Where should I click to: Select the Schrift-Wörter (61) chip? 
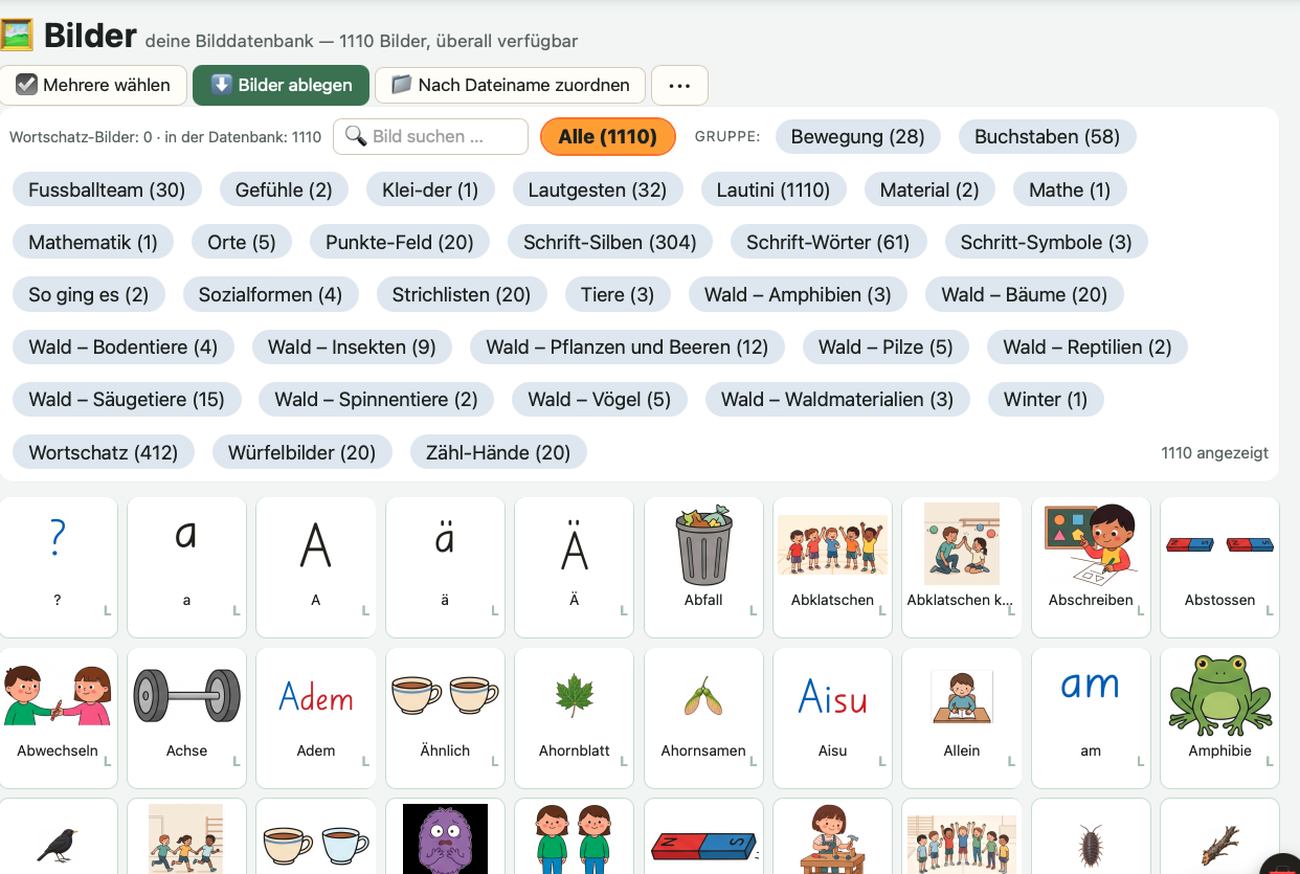(828, 242)
